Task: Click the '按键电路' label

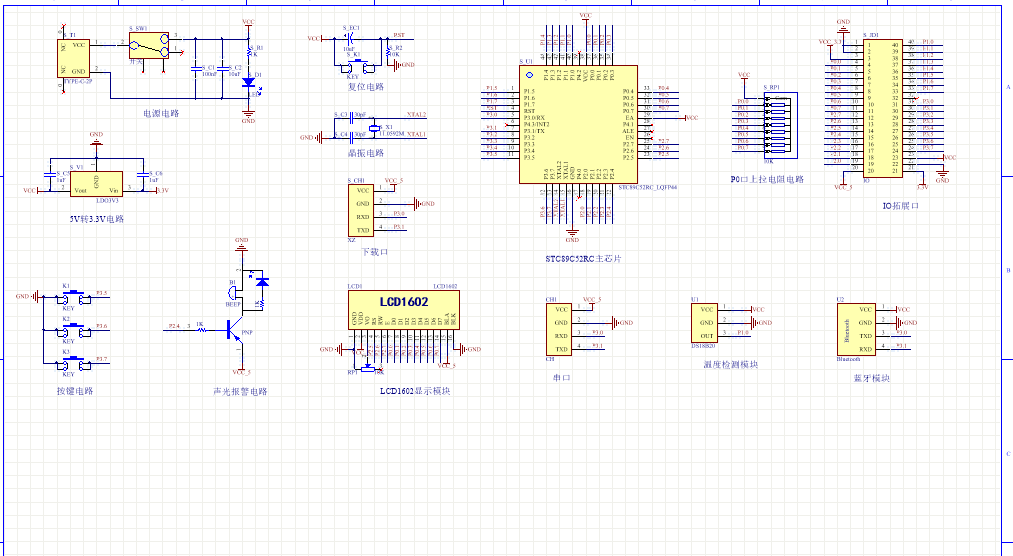Action: 75,391
